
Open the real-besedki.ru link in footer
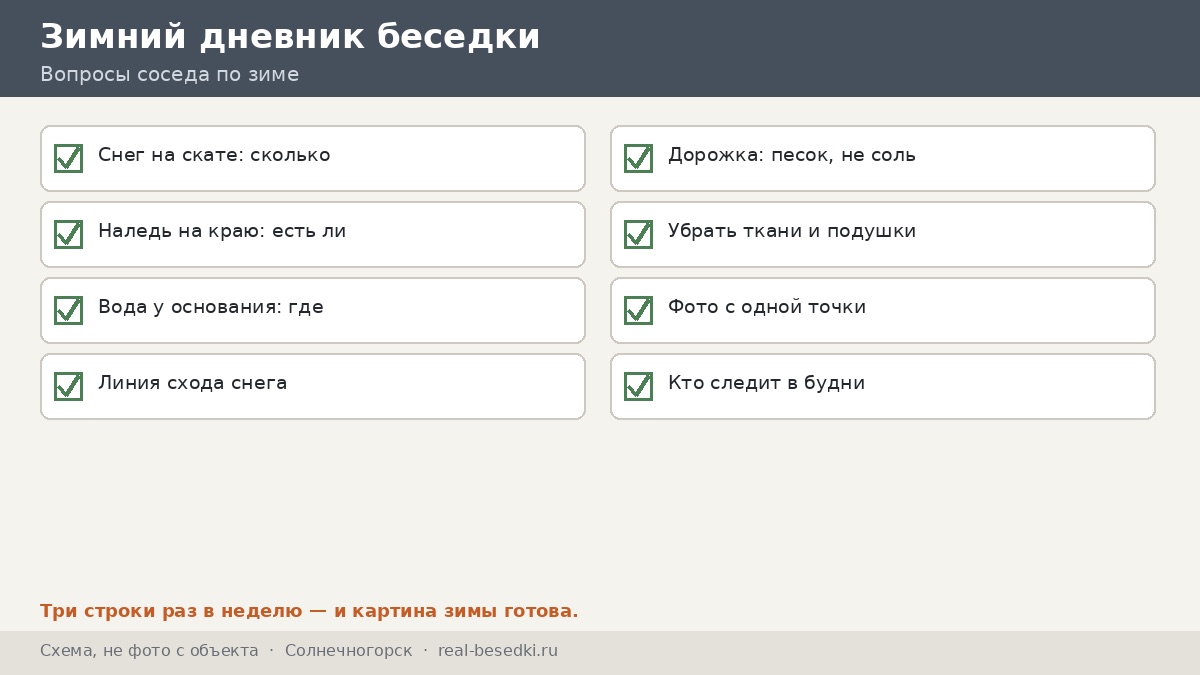(498, 651)
